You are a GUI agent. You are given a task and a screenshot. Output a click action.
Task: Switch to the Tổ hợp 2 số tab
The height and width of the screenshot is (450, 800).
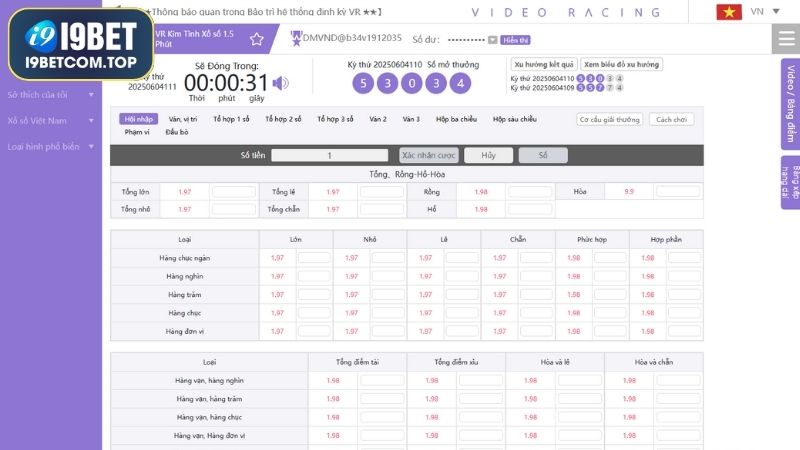[283, 119]
